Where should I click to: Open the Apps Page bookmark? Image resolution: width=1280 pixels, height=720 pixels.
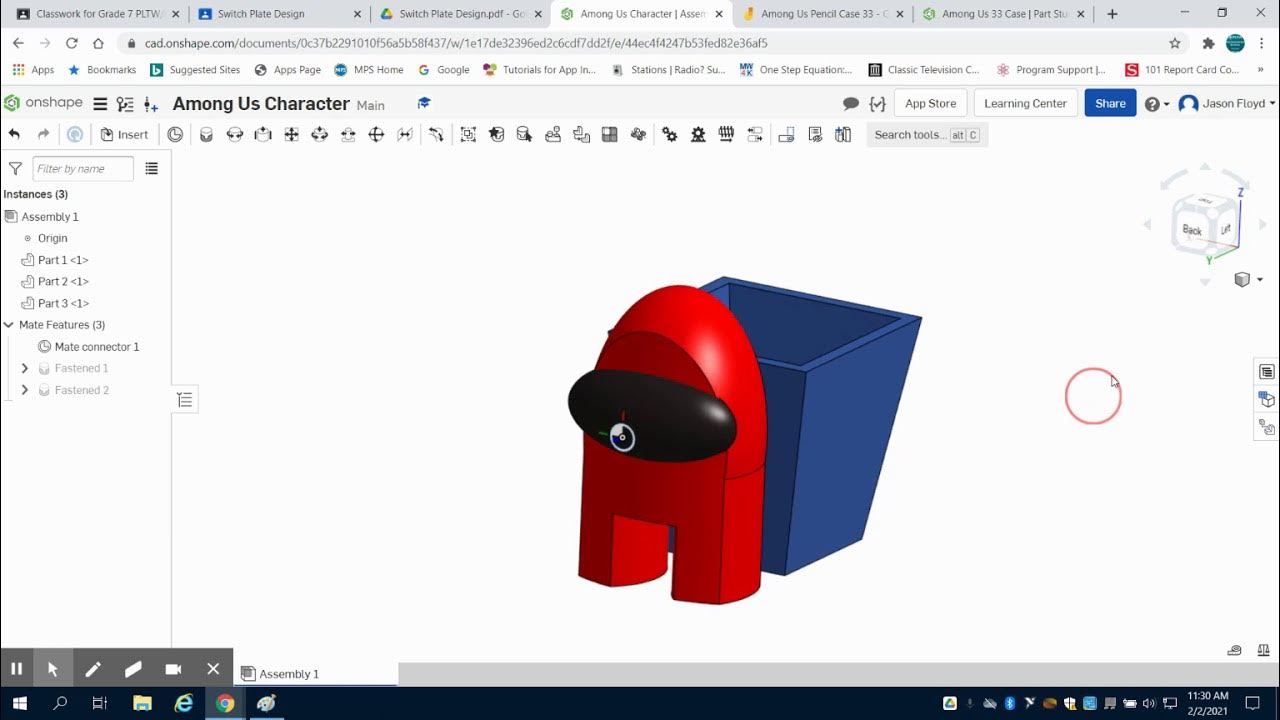[x=288, y=70]
